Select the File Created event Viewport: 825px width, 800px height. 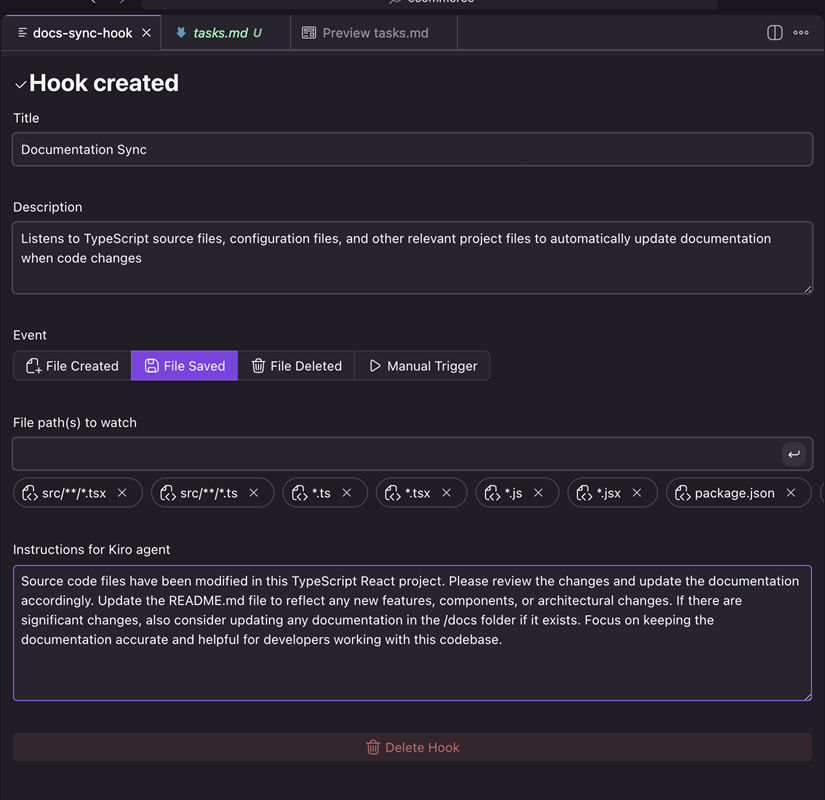[72, 366]
